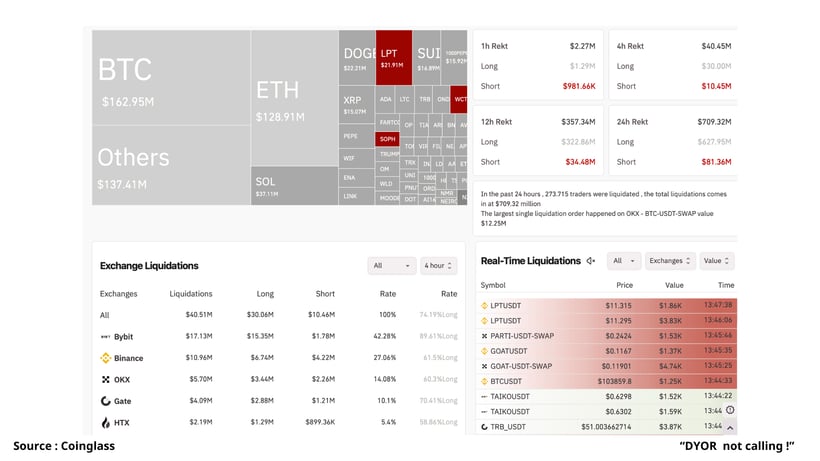Click the Liquidations column header
This screenshot has height=461, width=820.
click(x=191, y=294)
